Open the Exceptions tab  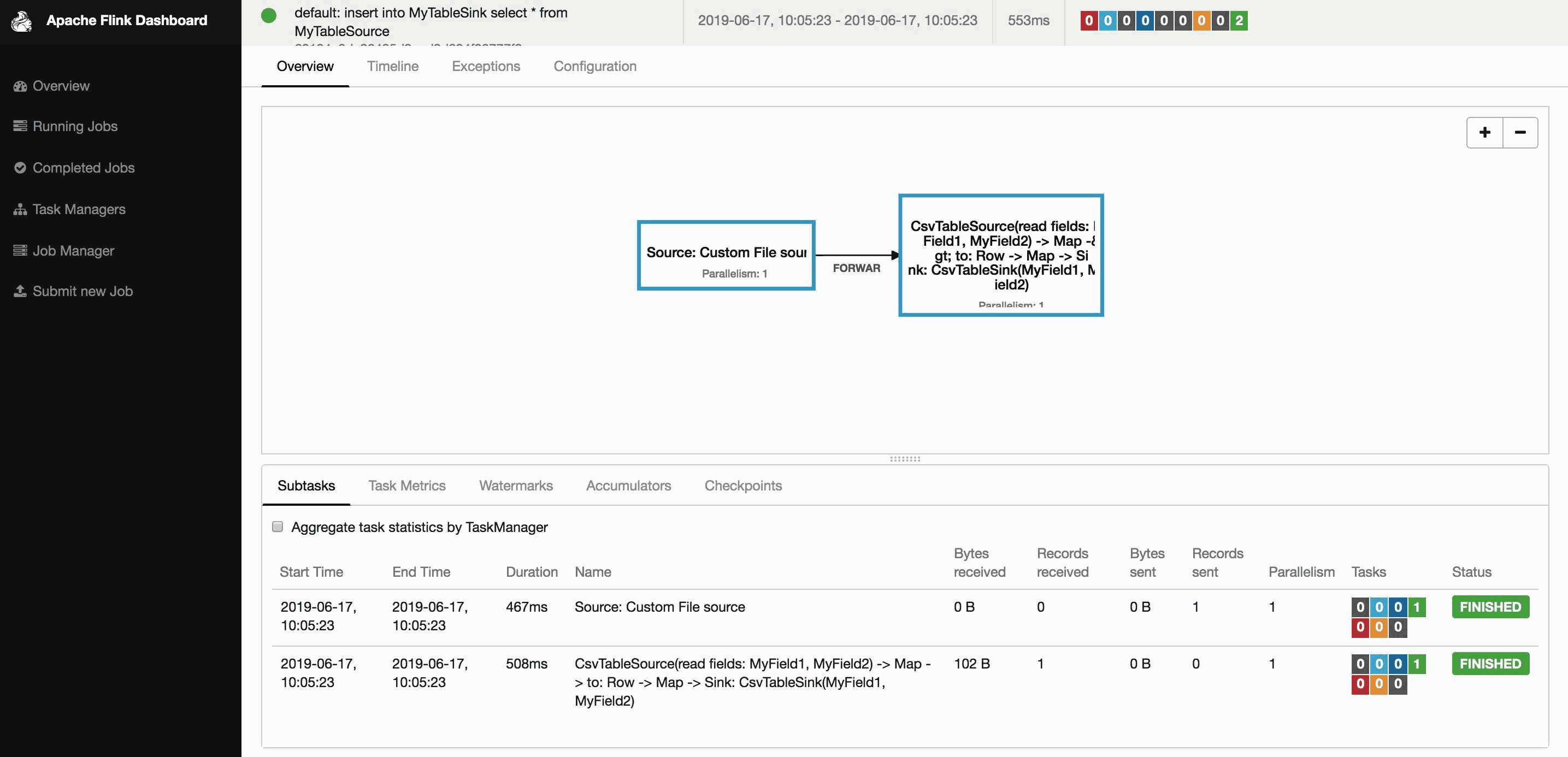486,66
